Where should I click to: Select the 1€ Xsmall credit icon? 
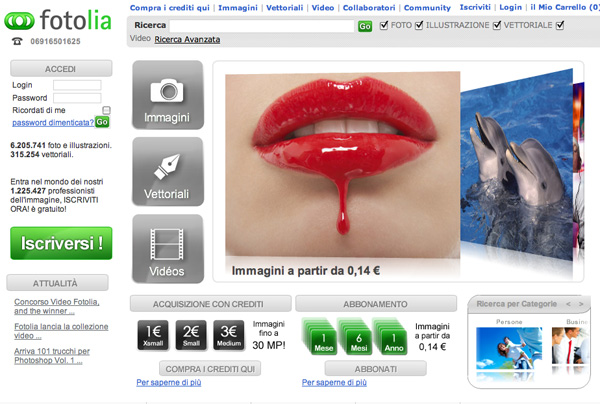153,335
